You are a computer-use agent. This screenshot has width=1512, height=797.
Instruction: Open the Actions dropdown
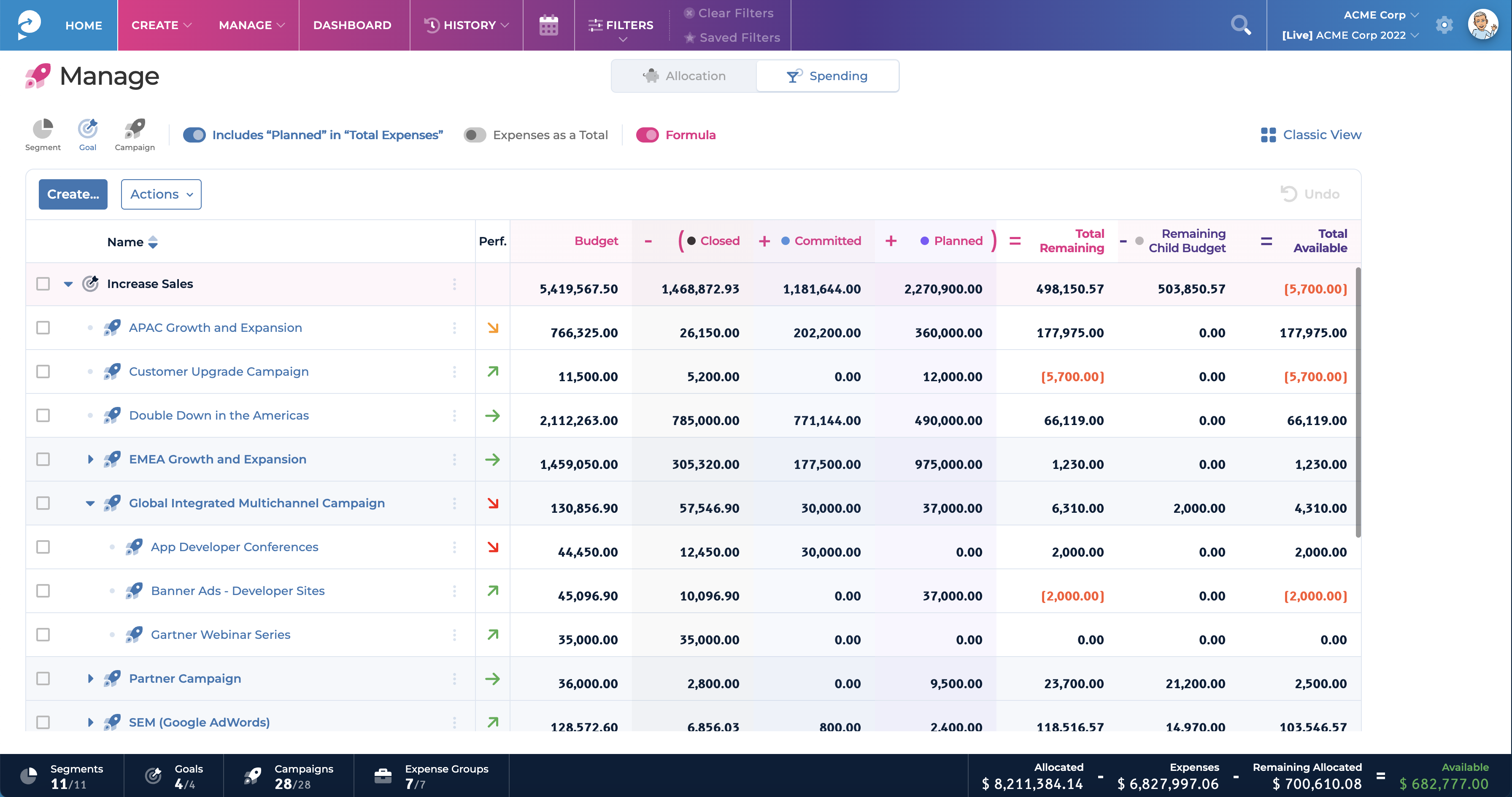[161, 194]
